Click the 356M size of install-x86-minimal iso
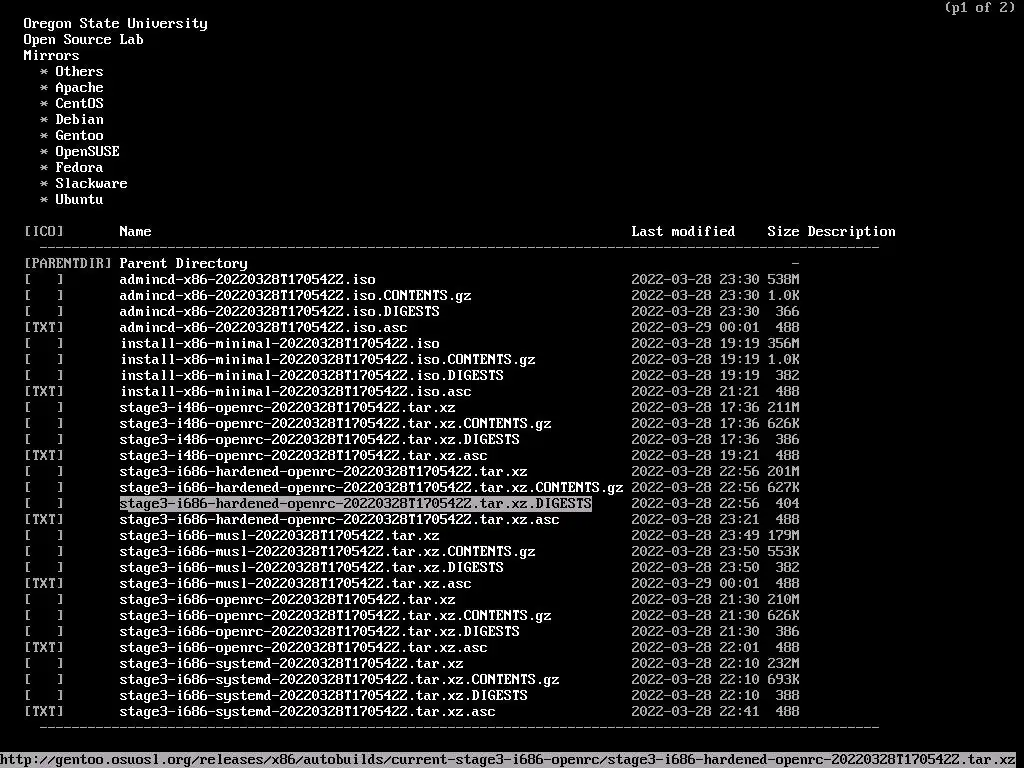This screenshot has width=1024, height=768. click(783, 344)
